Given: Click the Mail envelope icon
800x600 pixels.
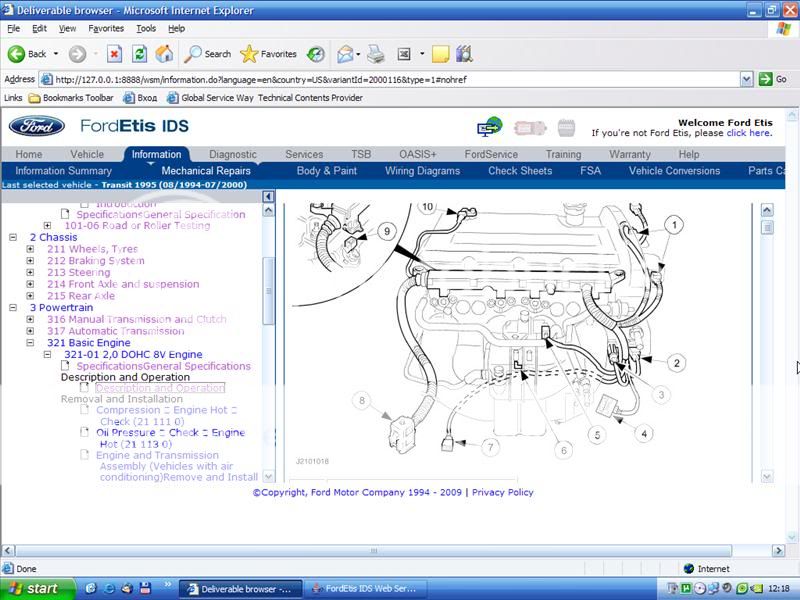Looking at the screenshot, I should (x=345, y=54).
